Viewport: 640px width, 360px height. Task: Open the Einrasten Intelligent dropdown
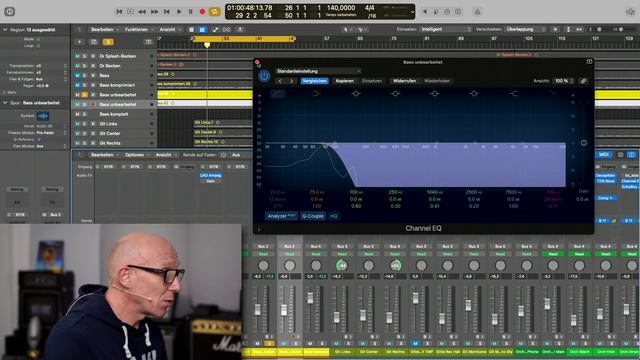[445, 29]
